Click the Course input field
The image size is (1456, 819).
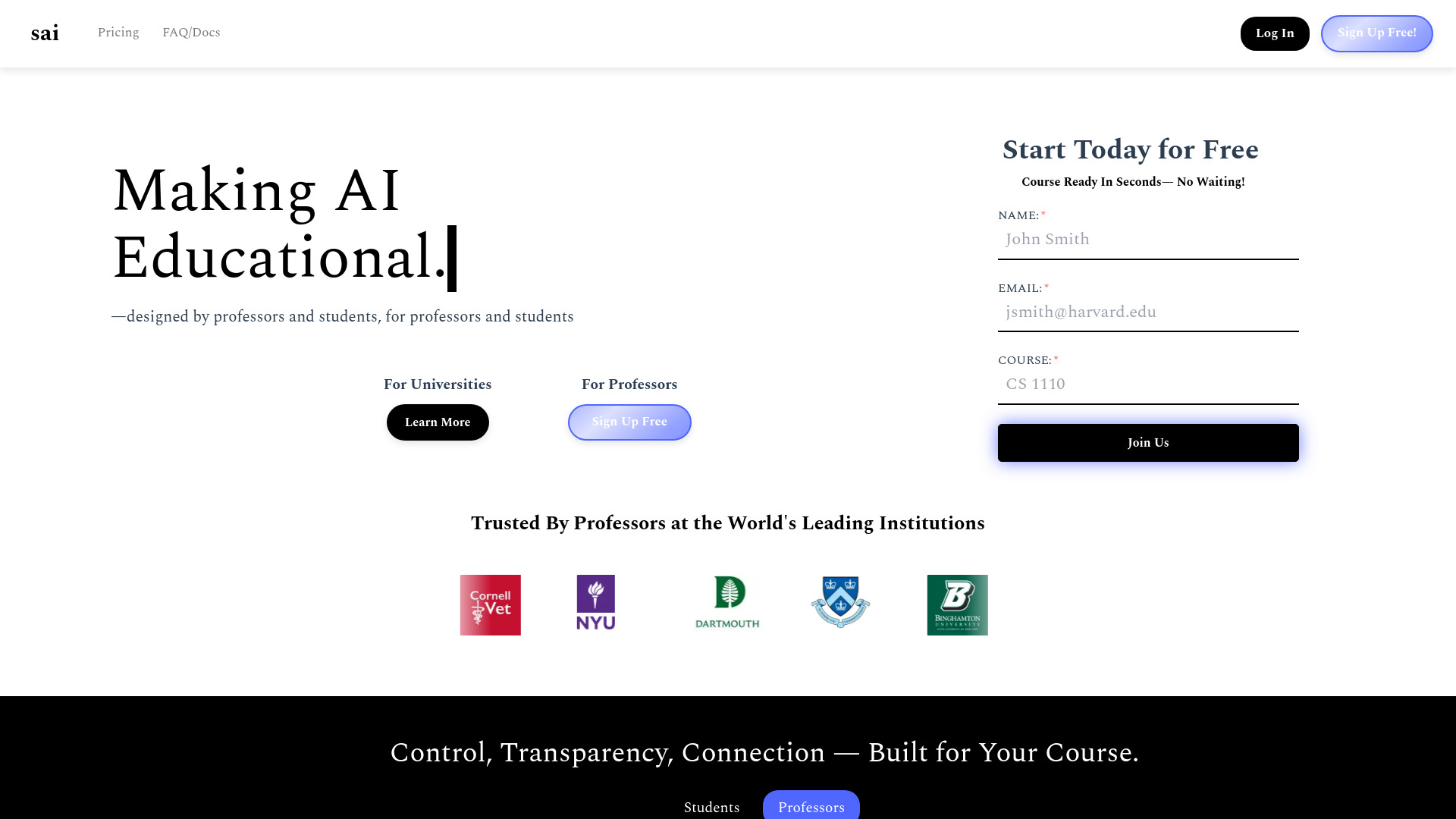[x=1148, y=384]
